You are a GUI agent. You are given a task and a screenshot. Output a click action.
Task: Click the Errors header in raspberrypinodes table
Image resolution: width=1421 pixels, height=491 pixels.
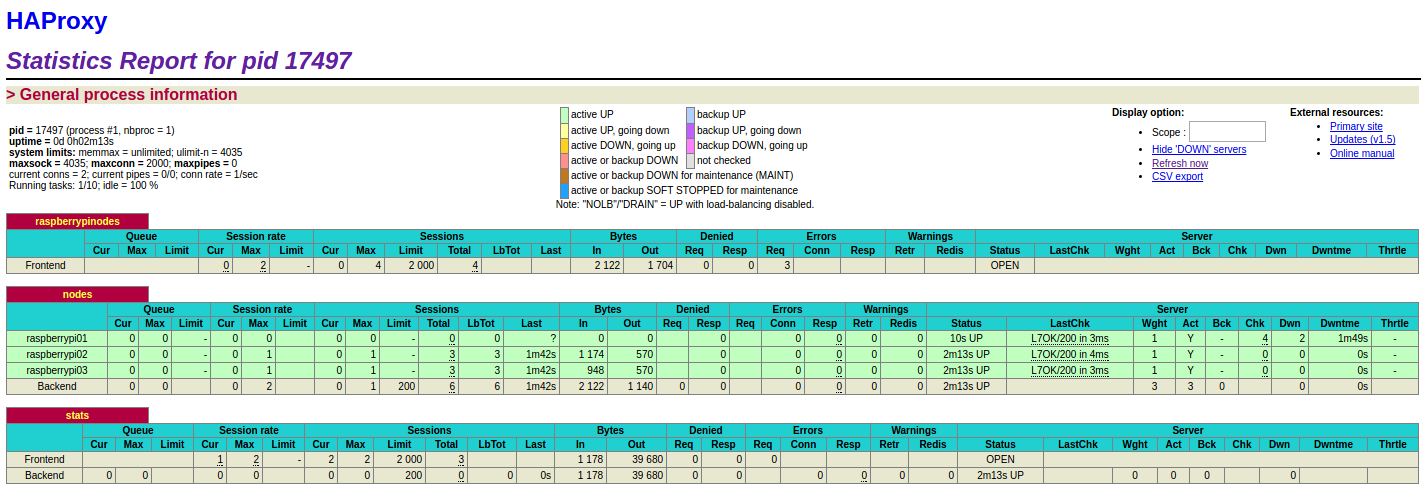point(821,237)
